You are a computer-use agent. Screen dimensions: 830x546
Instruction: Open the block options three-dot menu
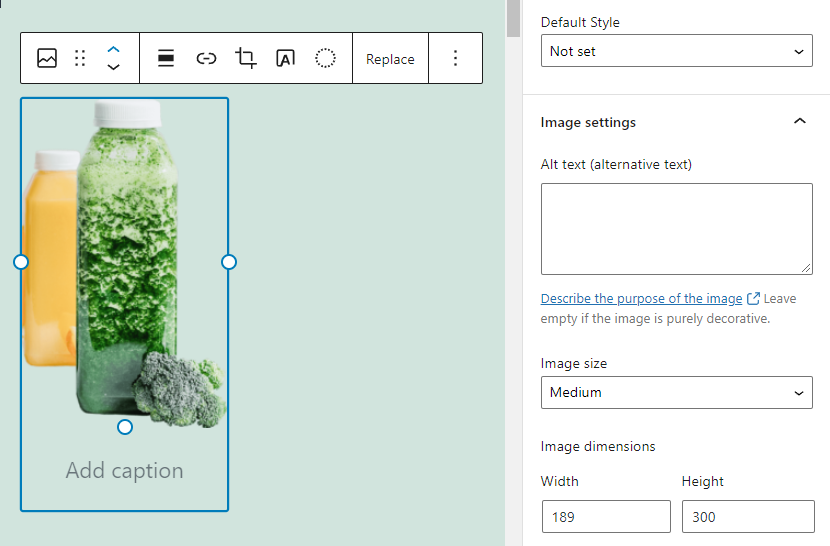coord(455,58)
